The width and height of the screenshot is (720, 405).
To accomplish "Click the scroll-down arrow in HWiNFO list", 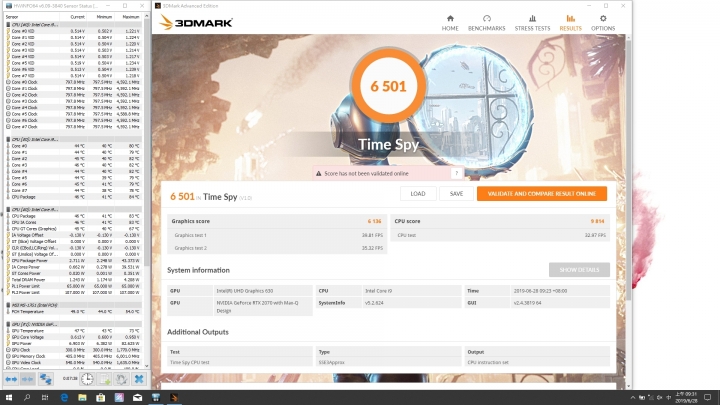I will pos(146,366).
